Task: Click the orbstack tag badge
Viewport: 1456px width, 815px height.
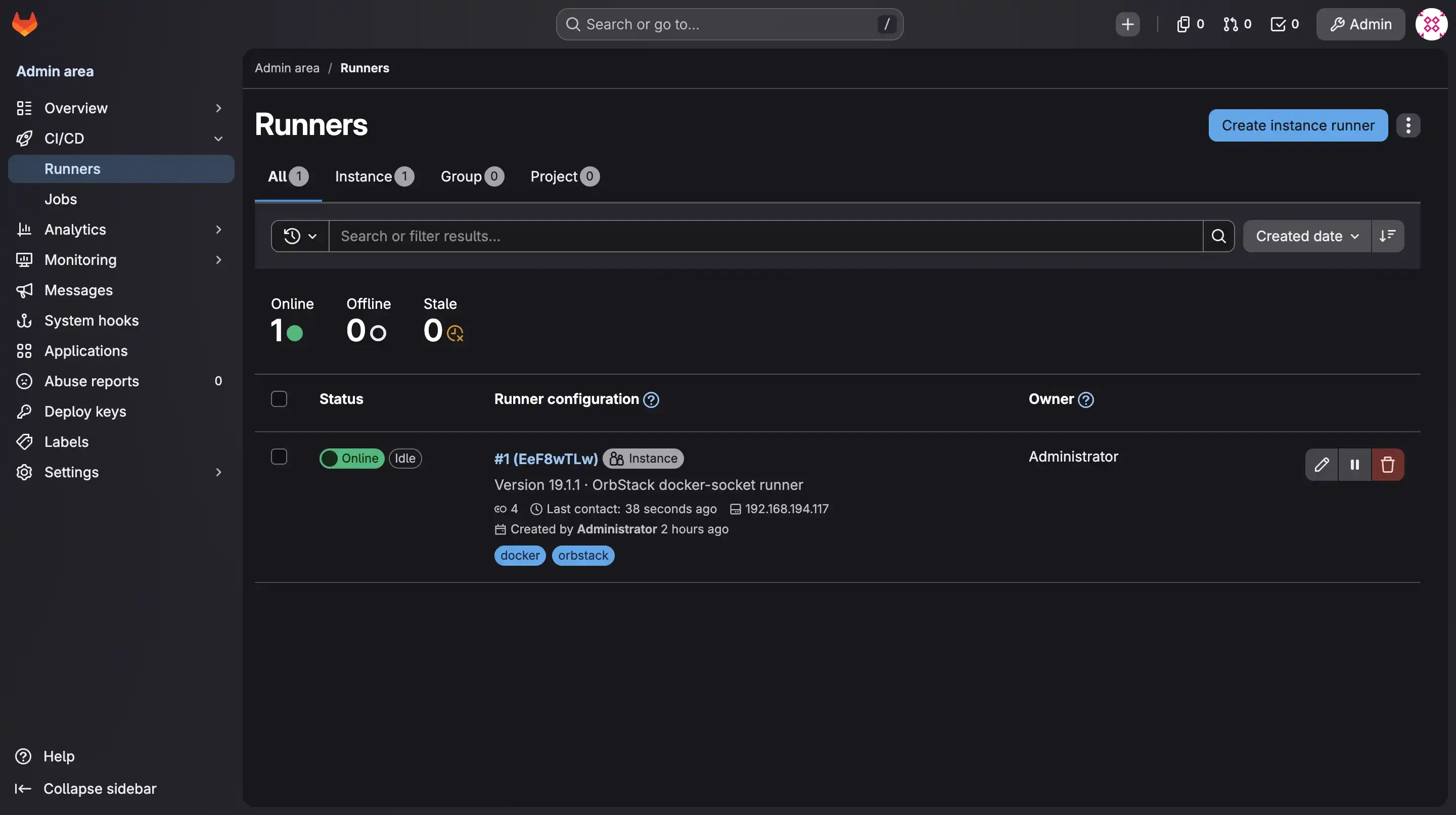Action: pos(583,556)
